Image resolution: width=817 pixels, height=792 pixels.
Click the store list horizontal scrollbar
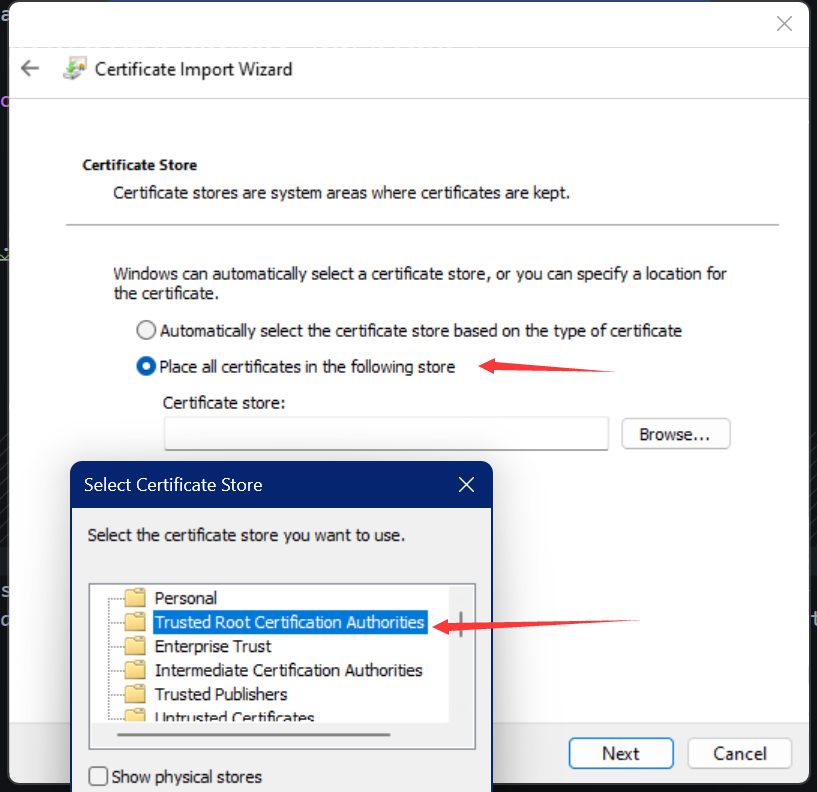254,735
